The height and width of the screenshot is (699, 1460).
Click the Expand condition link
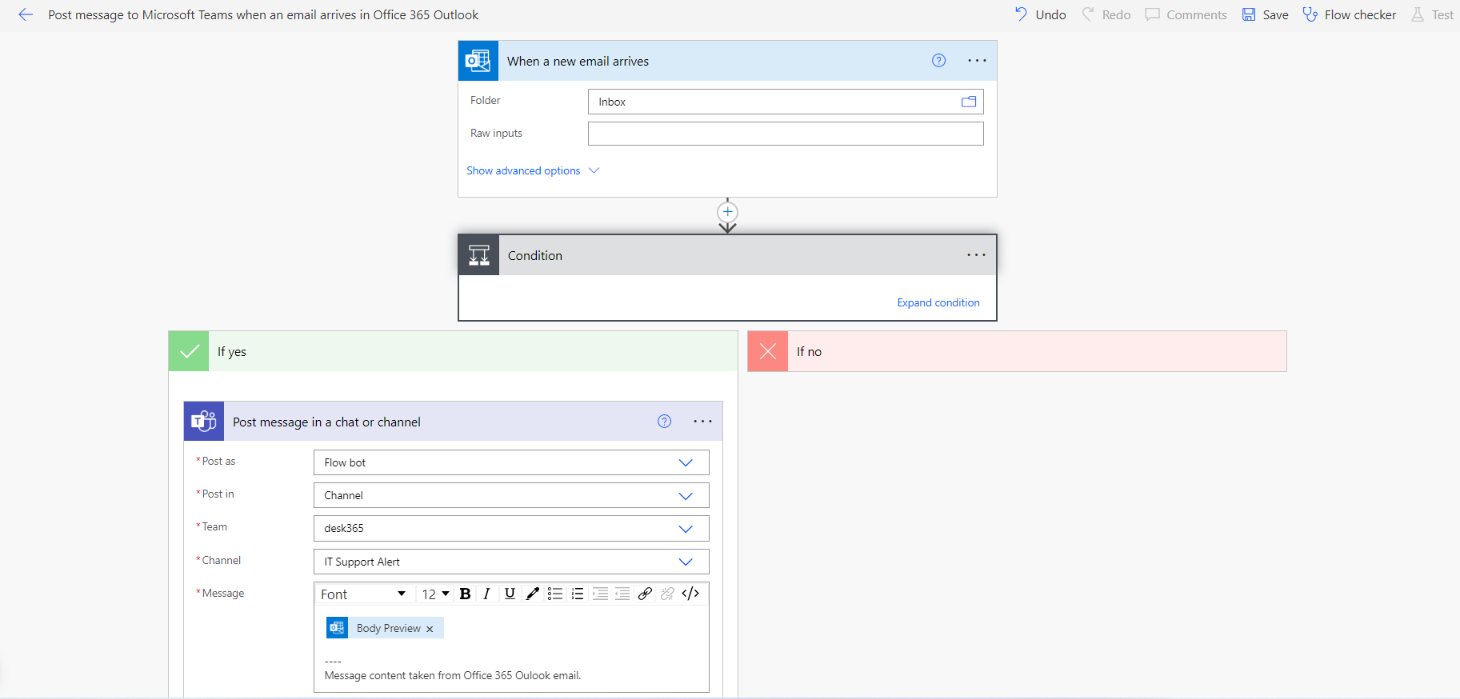(938, 302)
